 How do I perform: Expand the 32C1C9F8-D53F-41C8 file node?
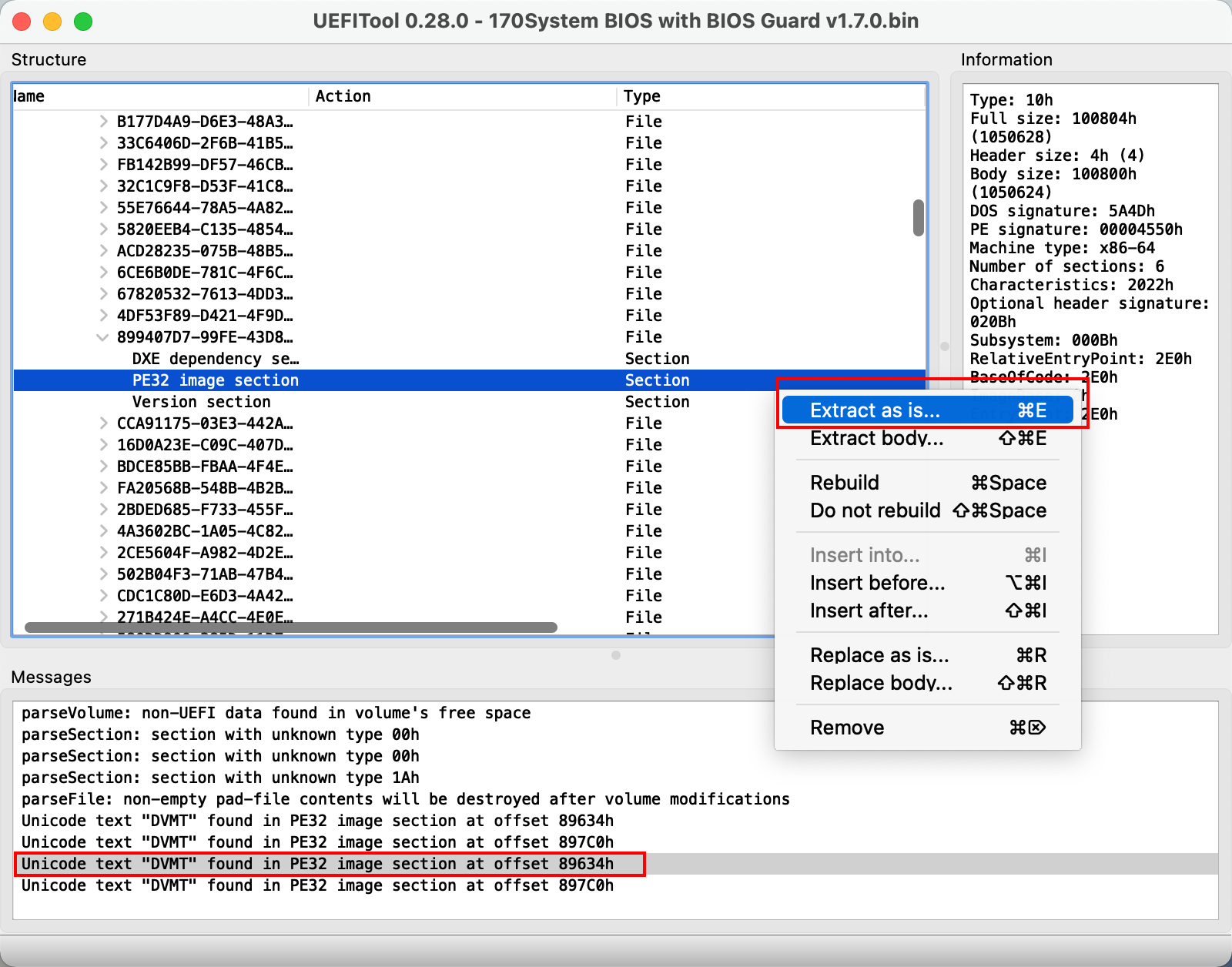click(103, 186)
